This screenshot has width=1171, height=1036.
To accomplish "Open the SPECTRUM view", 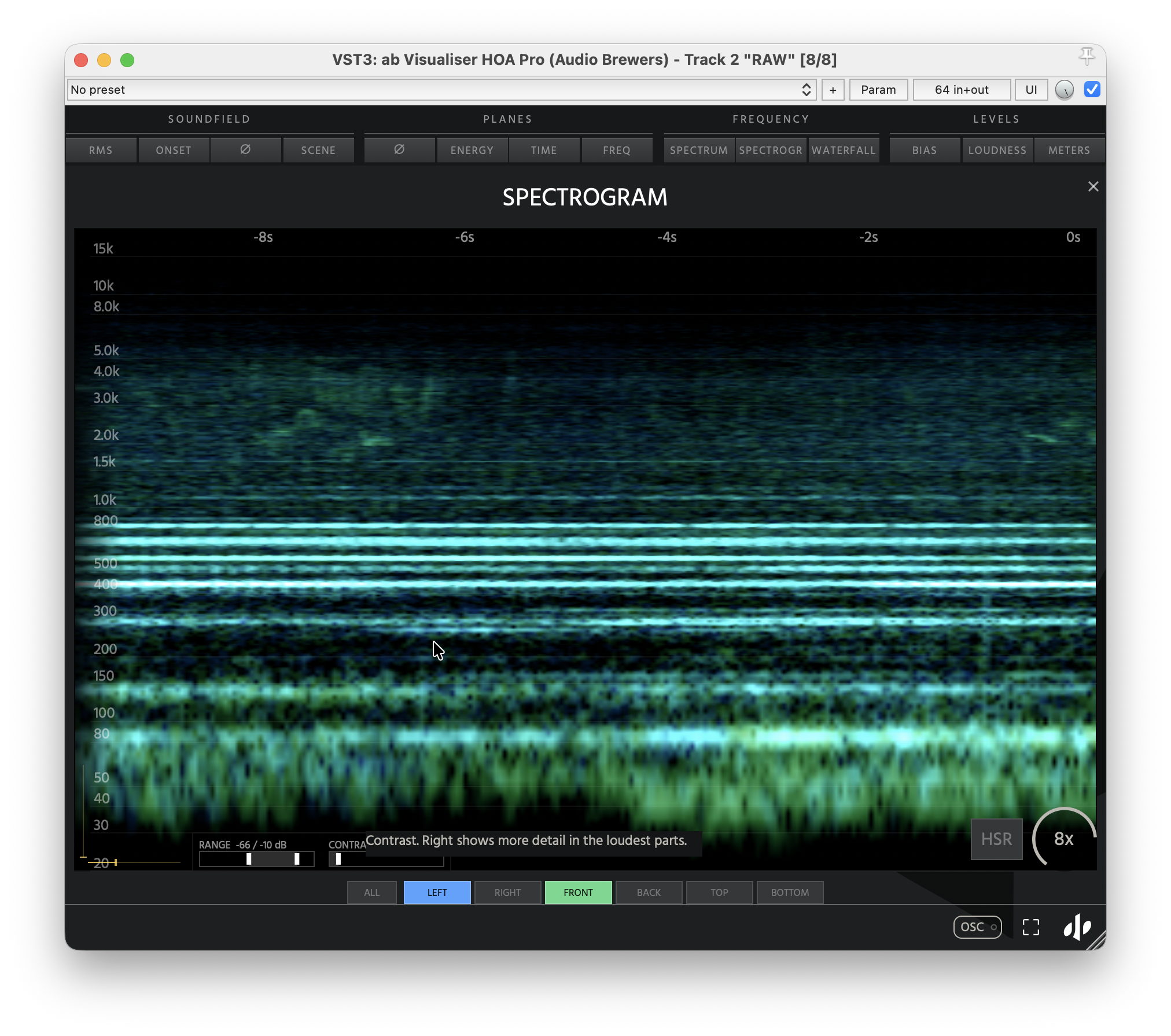I will tap(699, 150).
